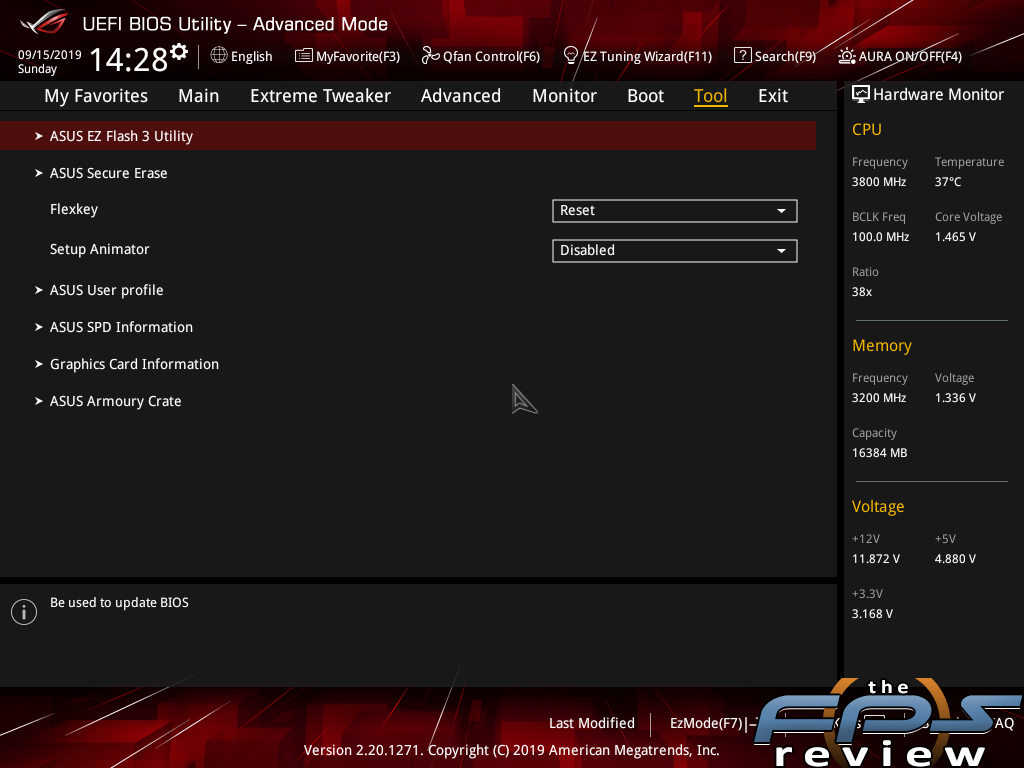Open the My Favorites tab
The width and height of the screenshot is (1024, 768).
pyautogui.click(x=96, y=96)
